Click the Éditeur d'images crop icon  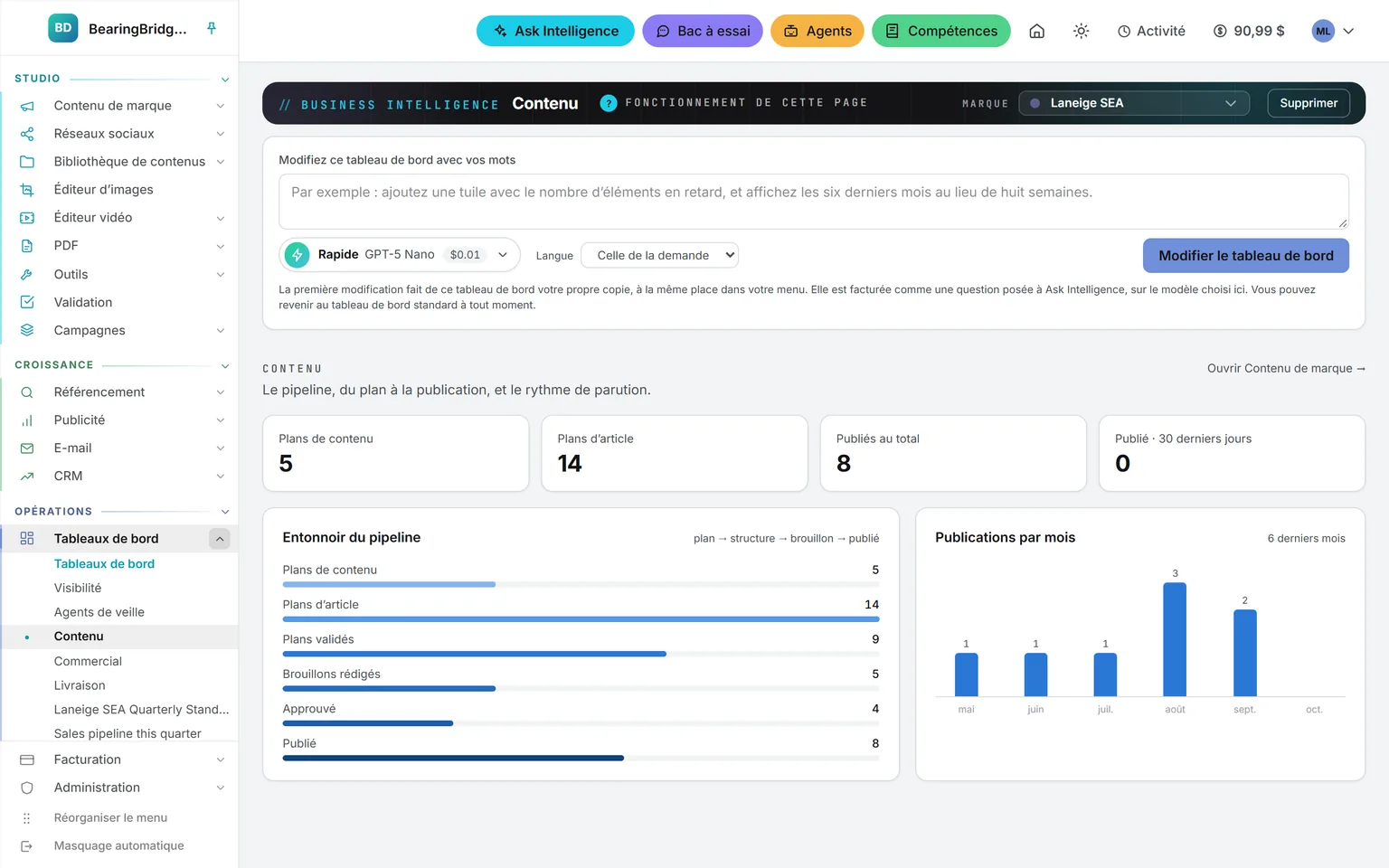(27, 190)
